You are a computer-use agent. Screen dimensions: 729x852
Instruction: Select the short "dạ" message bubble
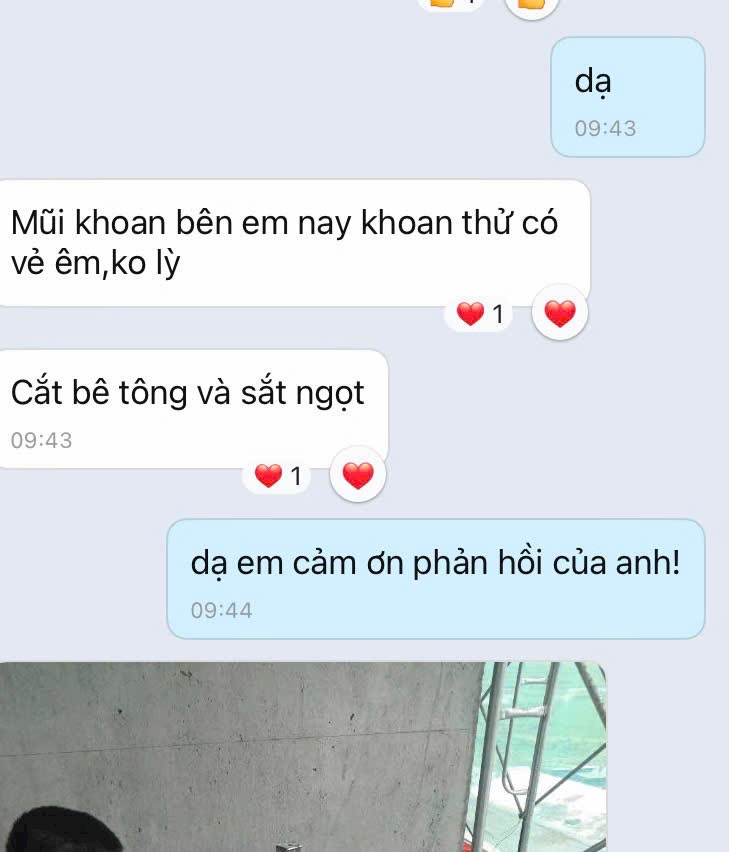click(628, 97)
